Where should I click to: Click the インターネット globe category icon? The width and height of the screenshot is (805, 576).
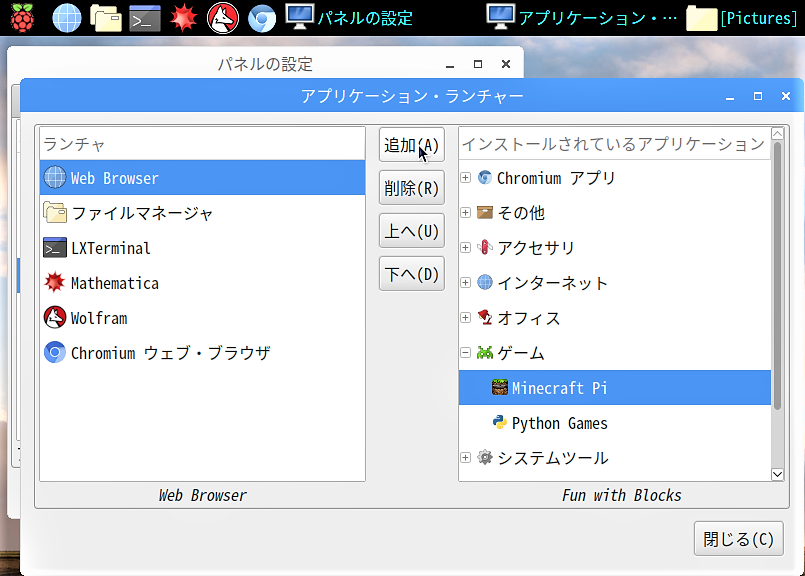coord(485,282)
